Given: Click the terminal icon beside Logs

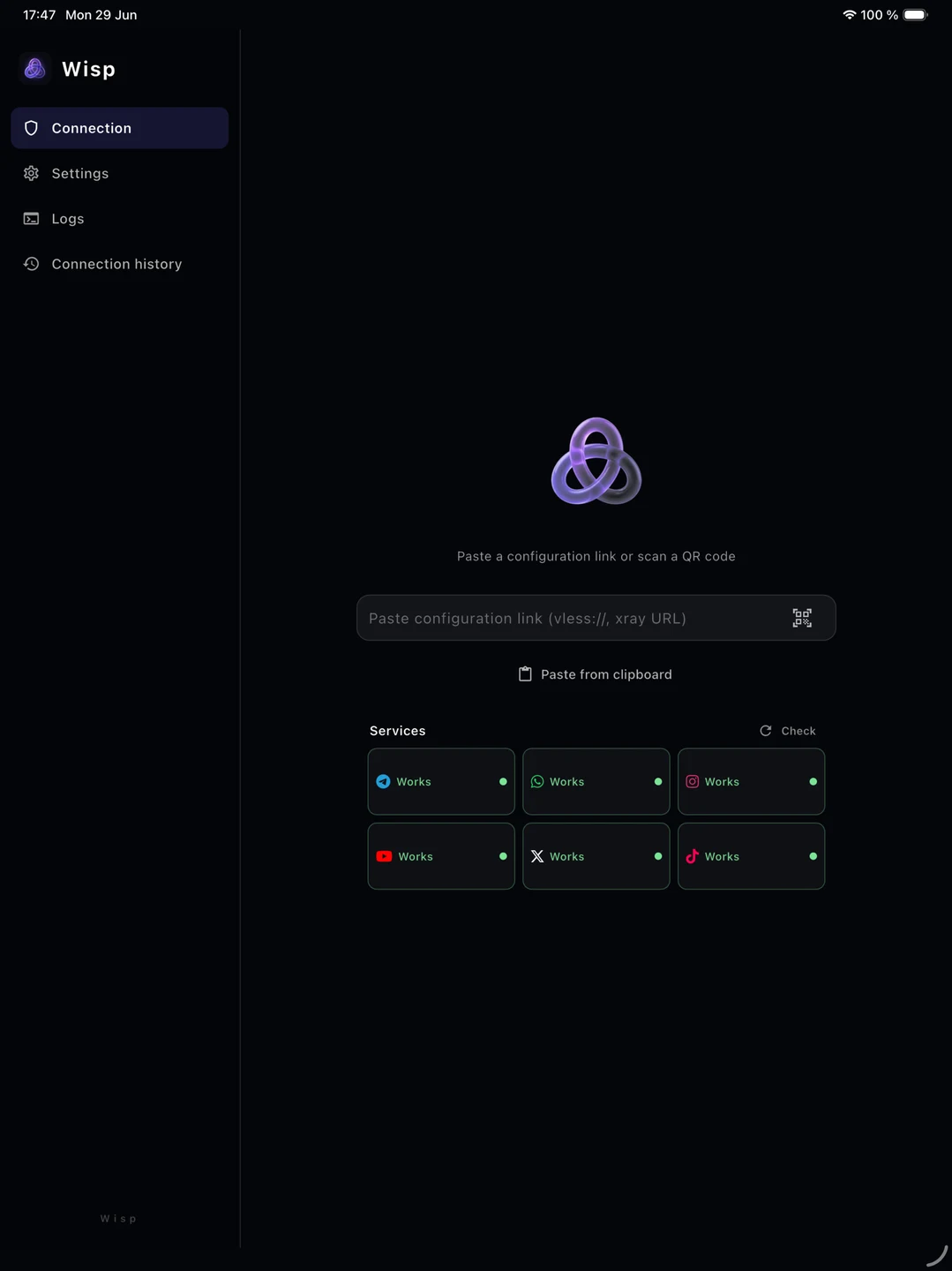Looking at the screenshot, I should (31, 219).
